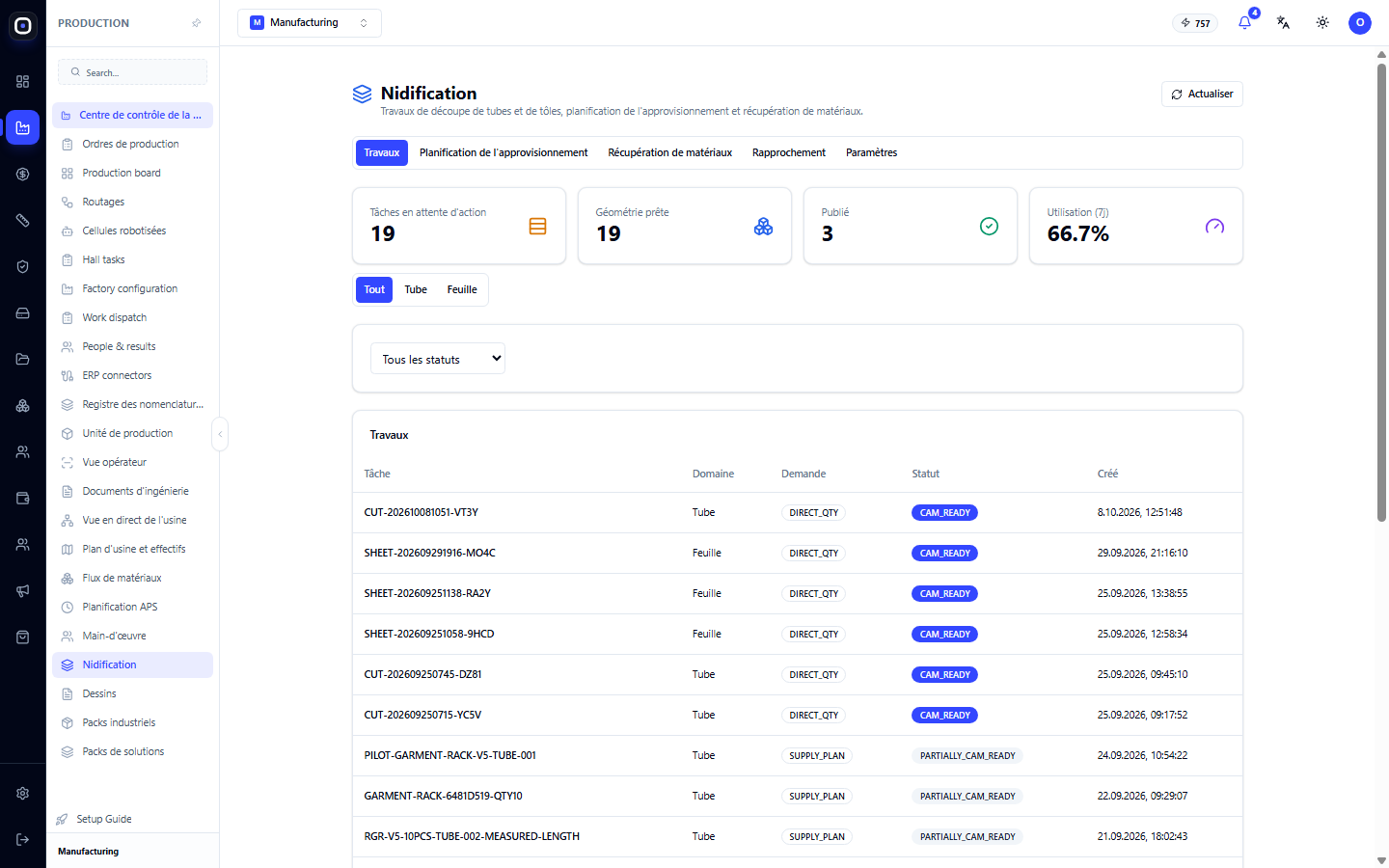Open the folder icon in left rail
1389x868 pixels.
(x=23, y=360)
